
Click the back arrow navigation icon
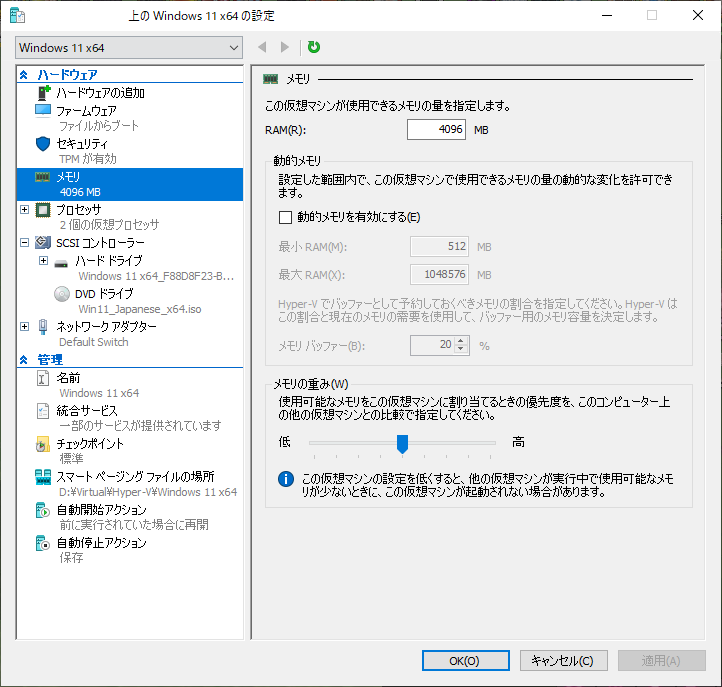click(x=262, y=47)
